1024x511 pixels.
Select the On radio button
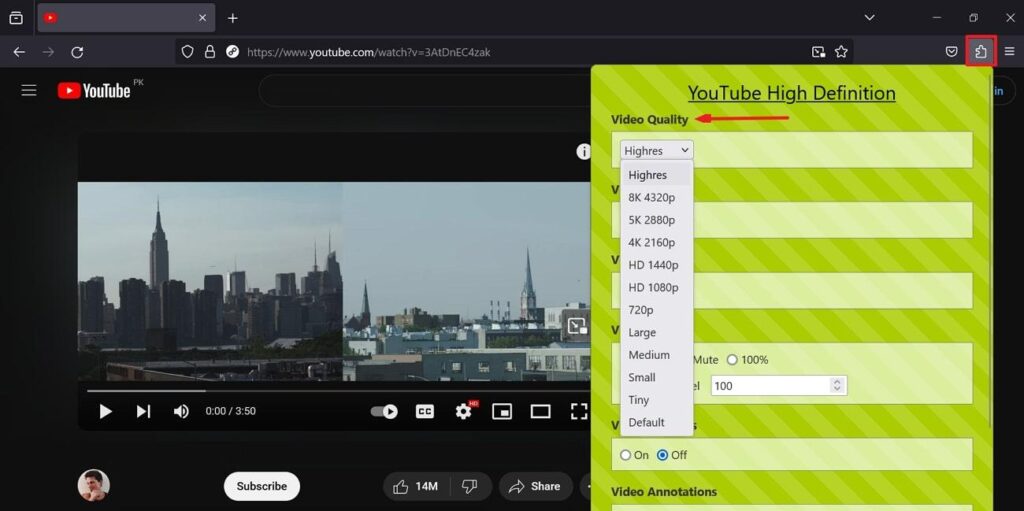(x=626, y=455)
